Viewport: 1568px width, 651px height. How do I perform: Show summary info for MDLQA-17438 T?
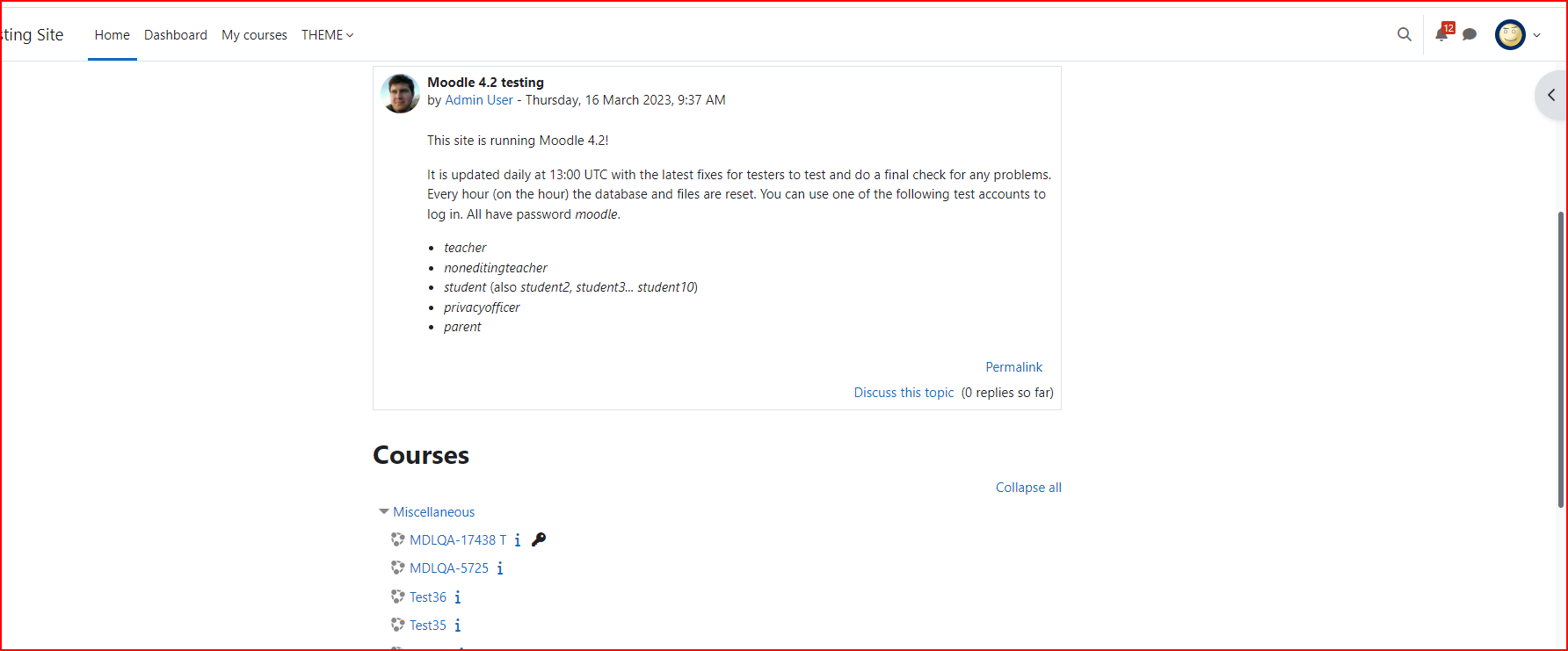517,540
